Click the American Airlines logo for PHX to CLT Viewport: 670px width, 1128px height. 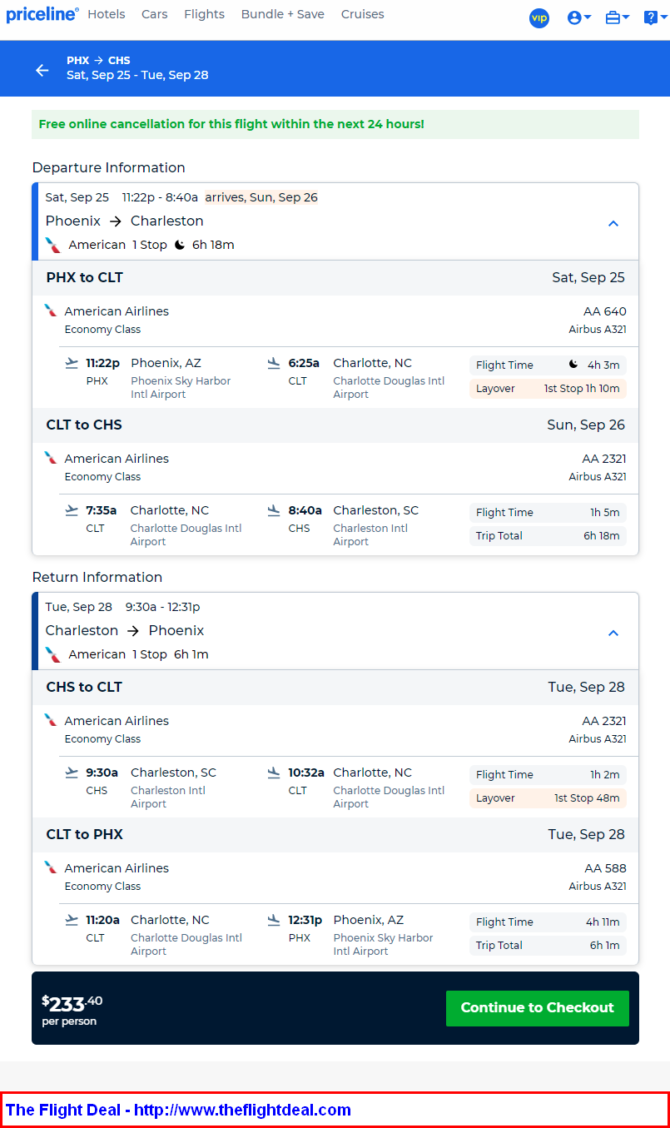[x=51, y=311]
